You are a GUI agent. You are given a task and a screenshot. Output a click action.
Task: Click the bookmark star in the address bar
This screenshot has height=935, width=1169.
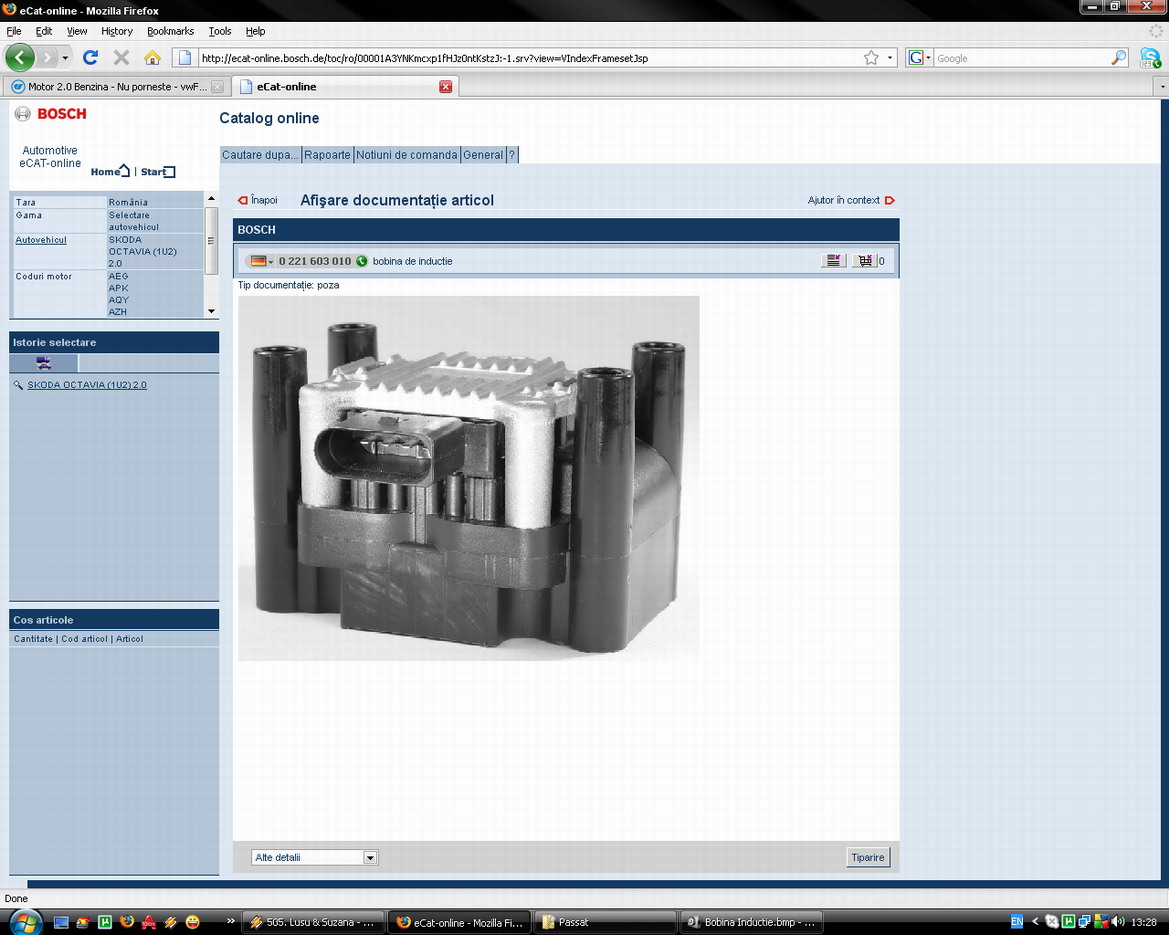(x=871, y=58)
